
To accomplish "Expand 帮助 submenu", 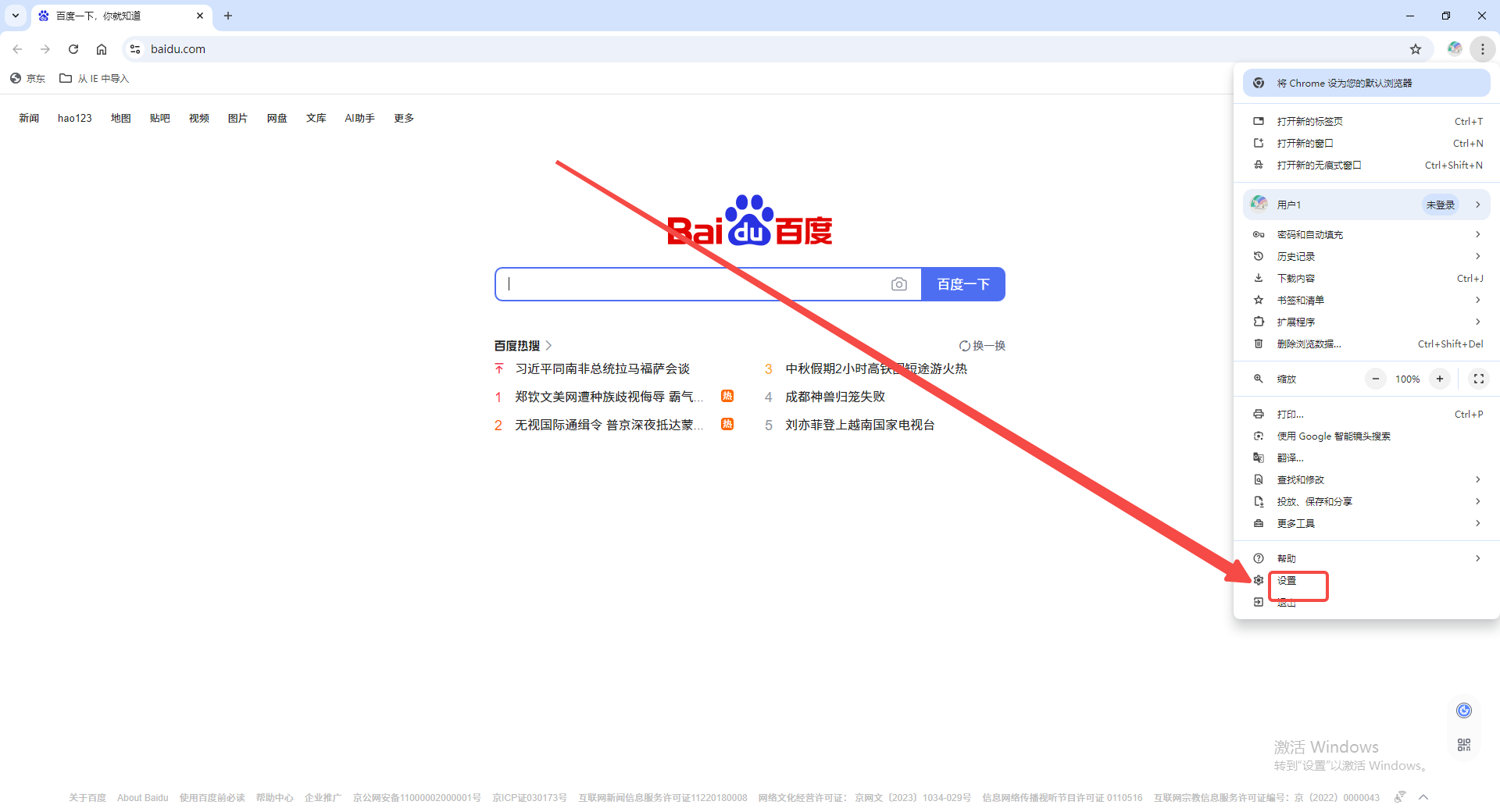I will coord(1366,558).
